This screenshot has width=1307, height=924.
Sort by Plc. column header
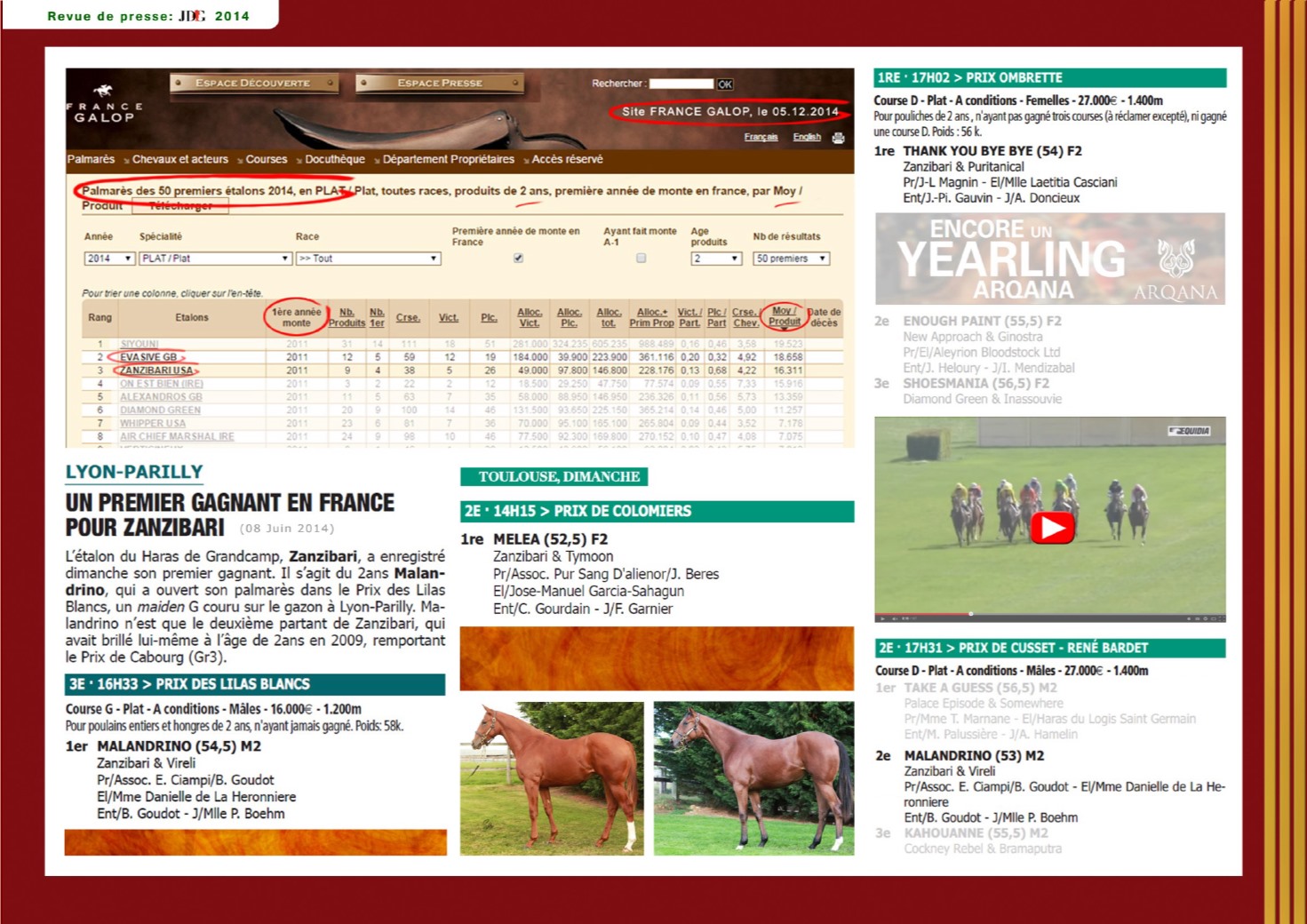click(490, 317)
